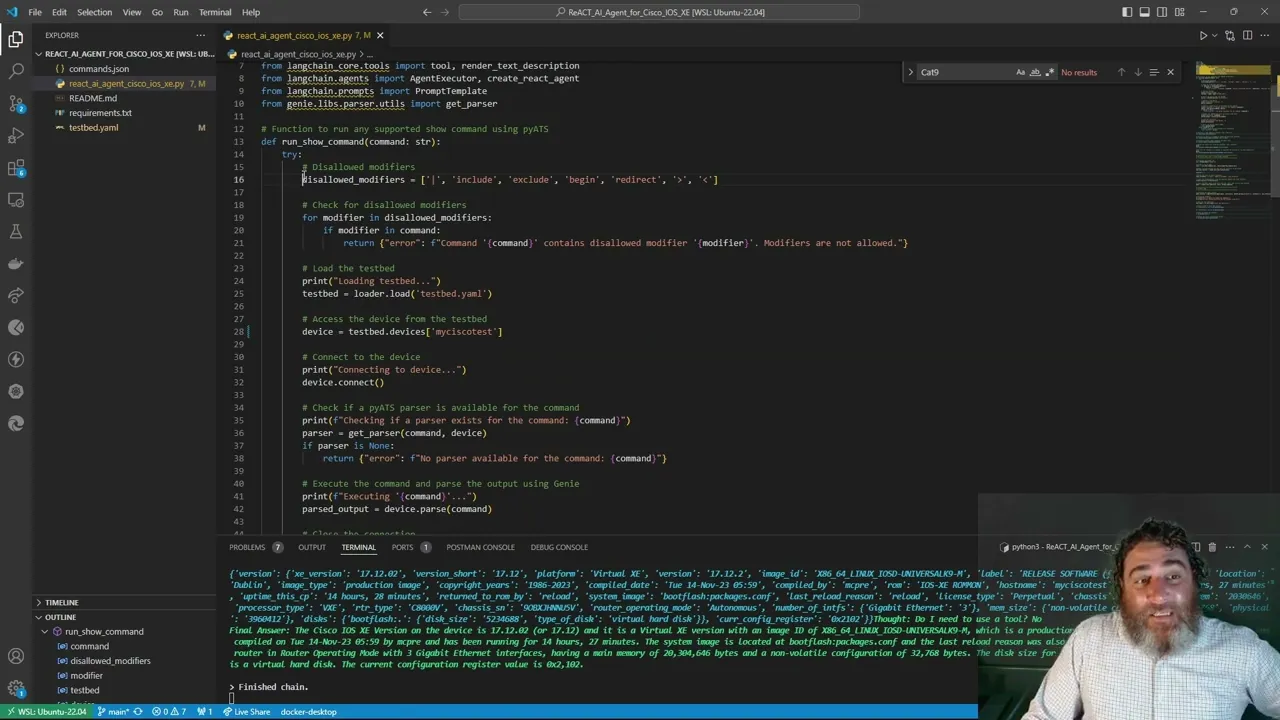Switch to the Output panel tab
This screenshot has height=720, width=1280.
click(312, 547)
